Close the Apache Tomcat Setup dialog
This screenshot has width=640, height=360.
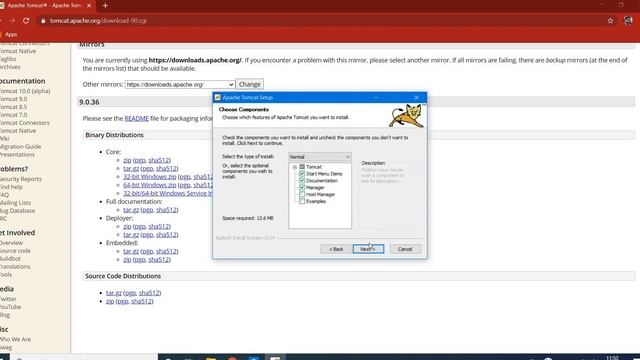[x=416, y=98]
